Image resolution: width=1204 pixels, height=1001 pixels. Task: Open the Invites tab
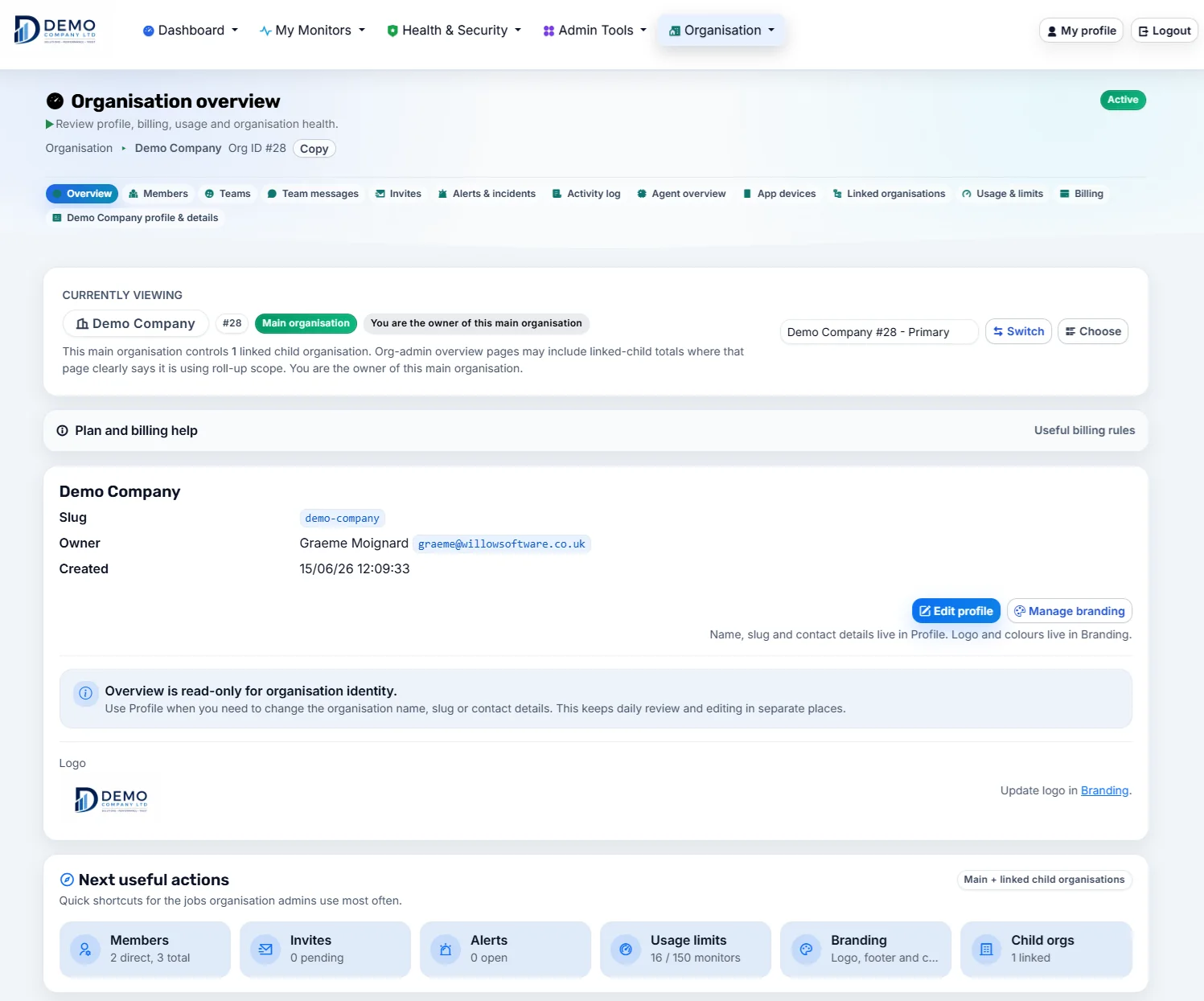click(x=398, y=194)
